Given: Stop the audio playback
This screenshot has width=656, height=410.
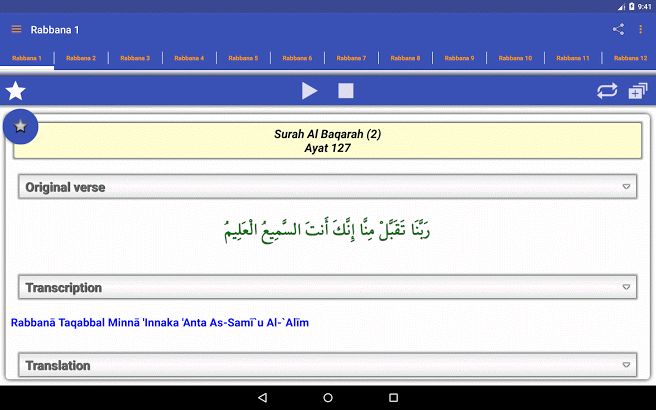Looking at the screenshot, I should [346, 91].
